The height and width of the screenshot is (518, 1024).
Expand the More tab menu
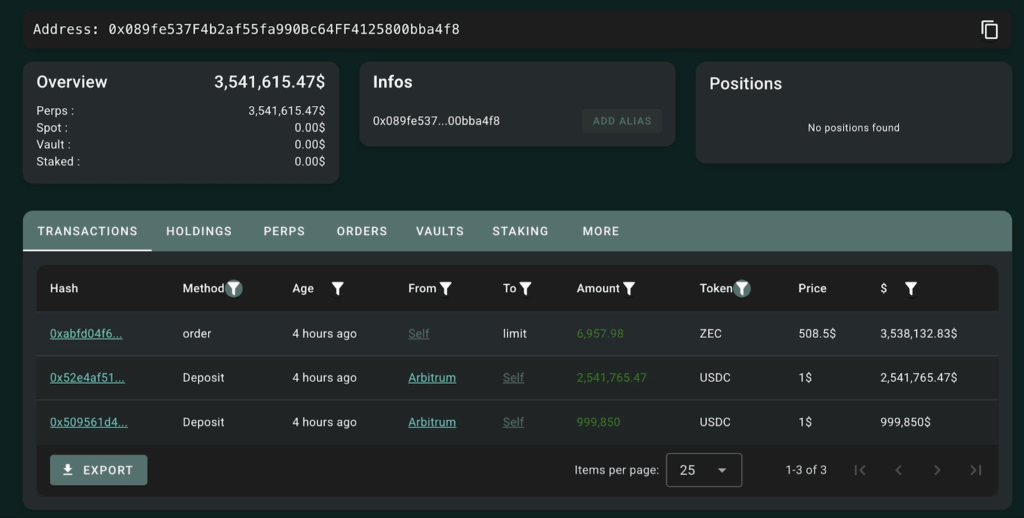pos(601,231)
